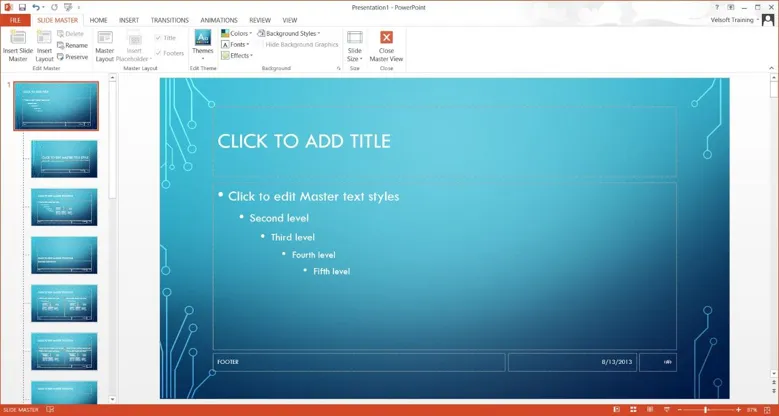Open Customize Quick Access Toolbar arrow

pos(79,7)
